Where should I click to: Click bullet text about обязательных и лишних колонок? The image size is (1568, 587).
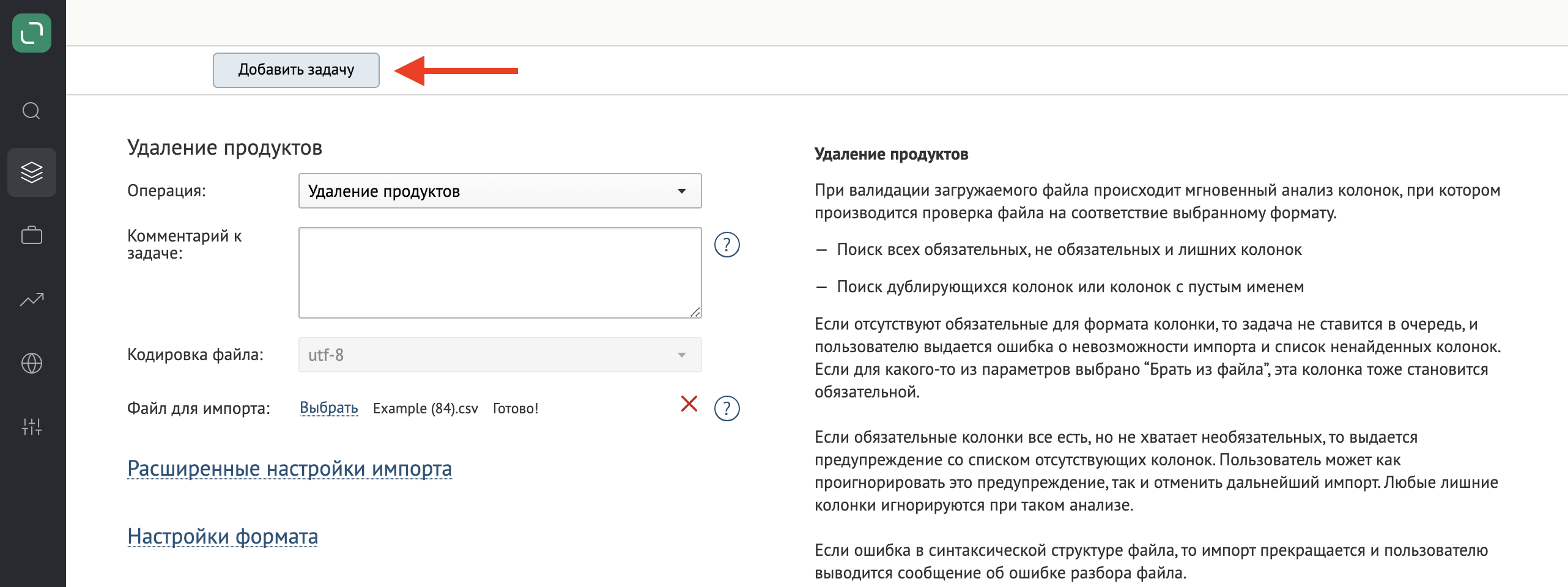tap(1069, 249)
